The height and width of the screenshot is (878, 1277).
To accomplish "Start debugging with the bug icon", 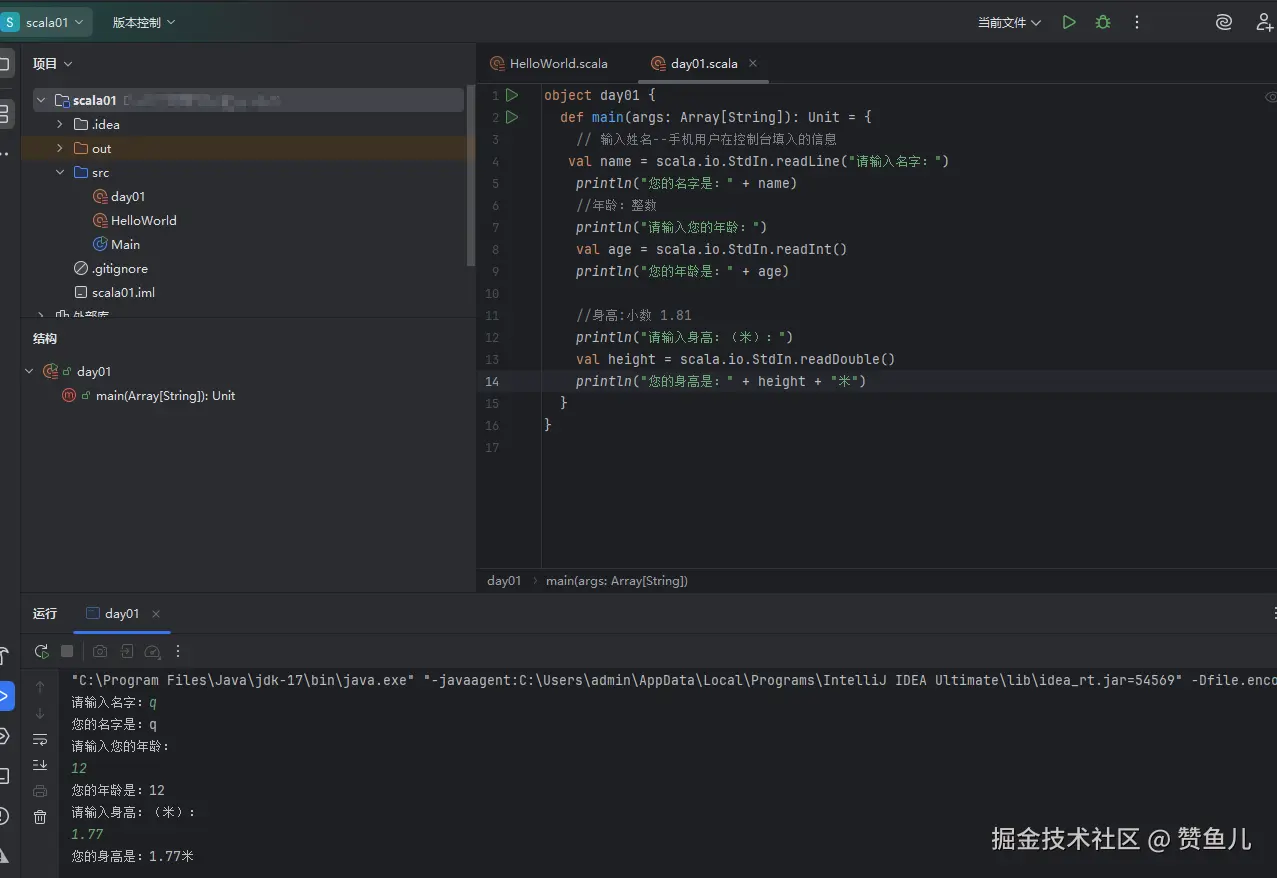I will click(1102, 21).
